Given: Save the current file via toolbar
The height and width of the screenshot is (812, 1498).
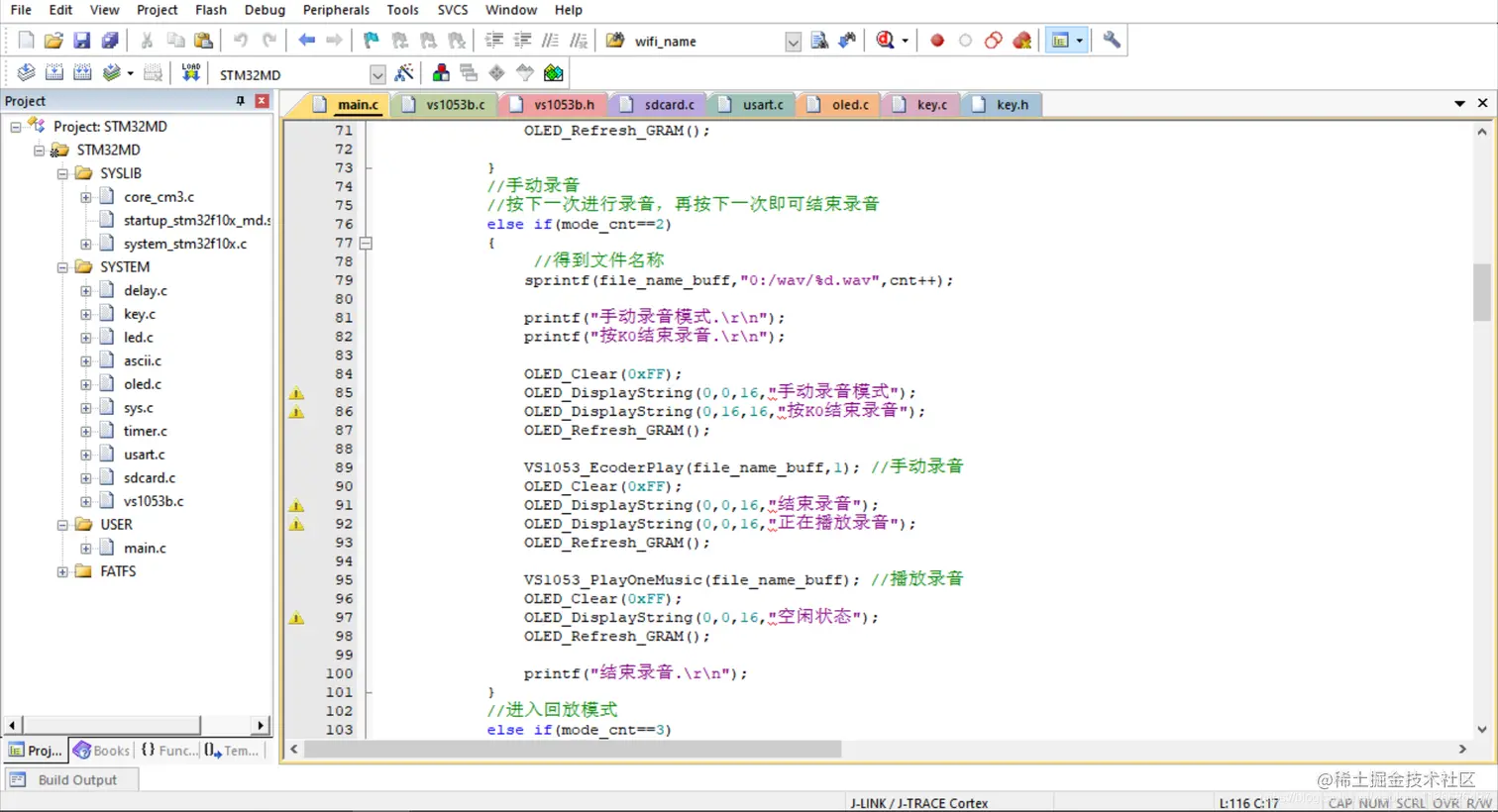Looking at the screenshot, I should pos(81,41).
